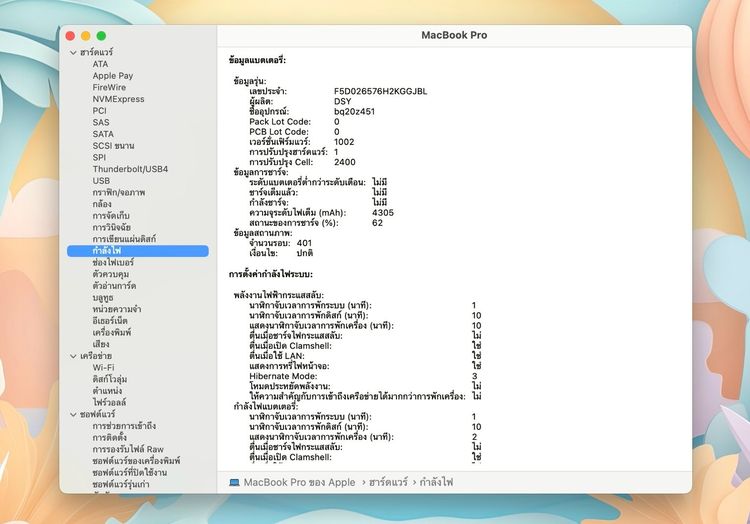Select the SAS sidebar item

pos(101,122)
